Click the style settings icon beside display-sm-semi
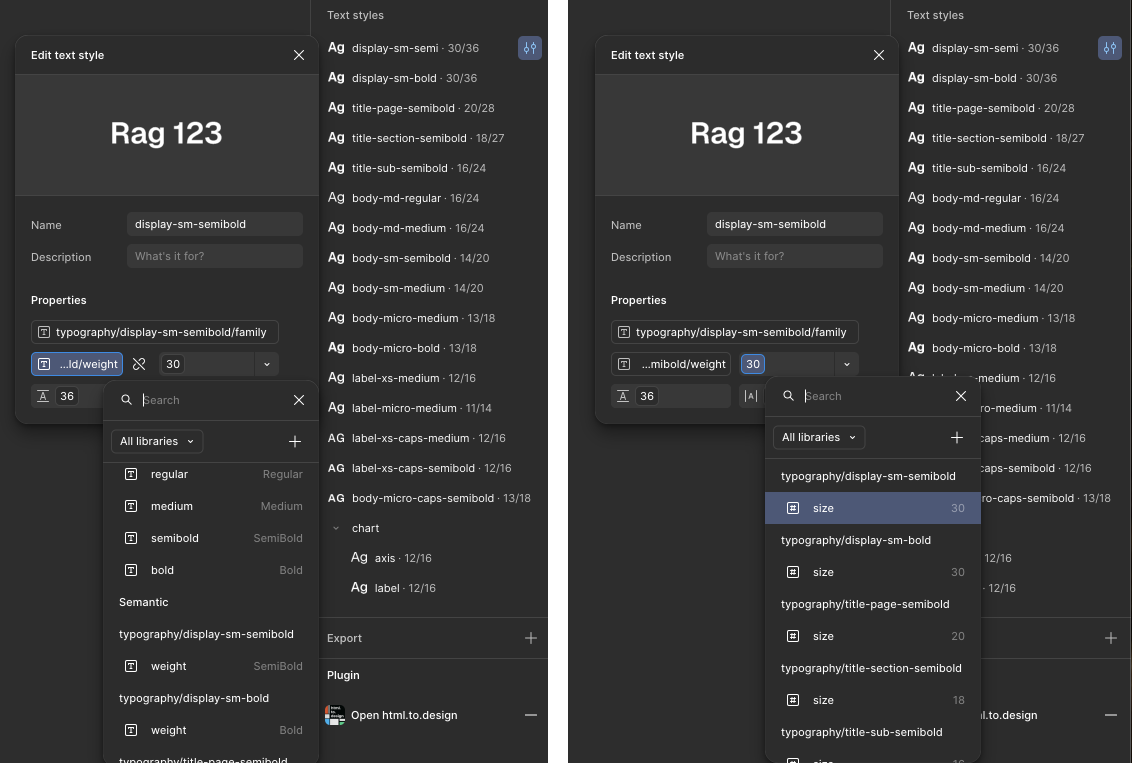The image size is (1132, 763). point(530,48)
